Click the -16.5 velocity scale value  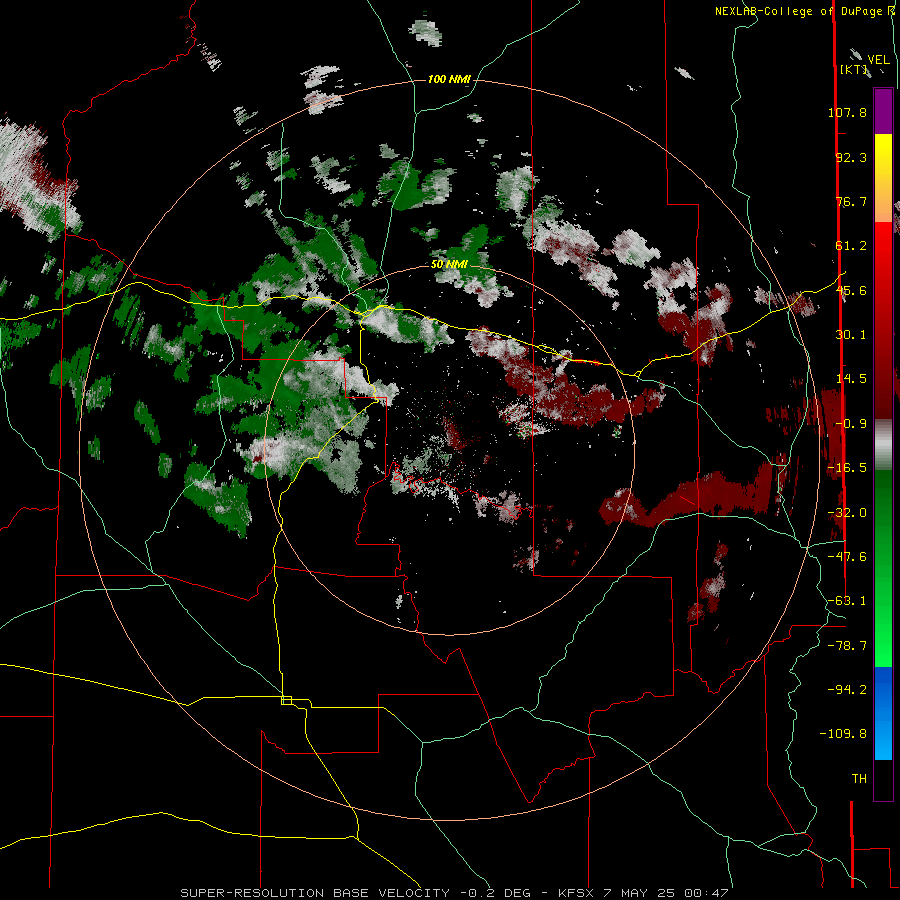coord(847,468)
